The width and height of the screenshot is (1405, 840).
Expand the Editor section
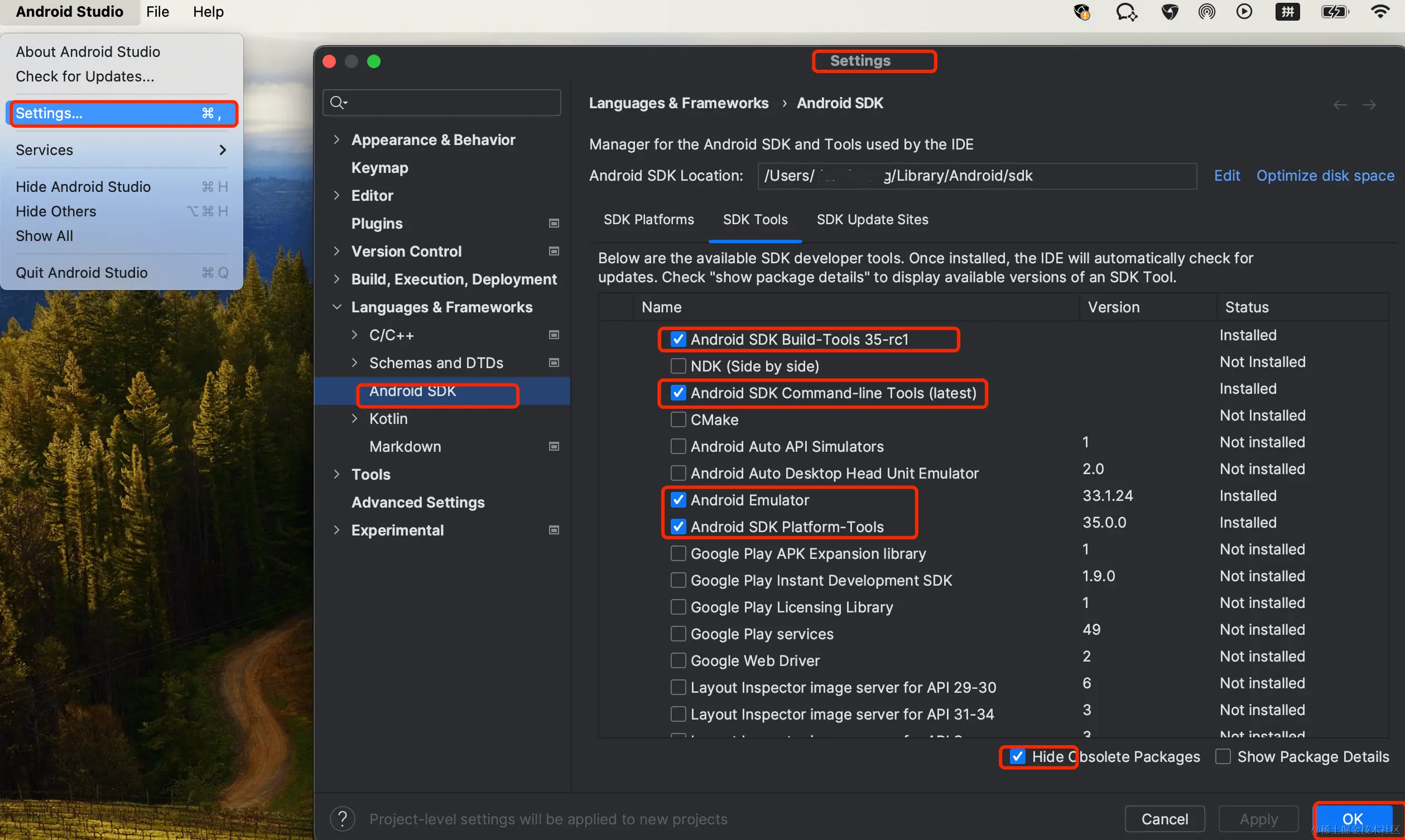pos(337,195)
